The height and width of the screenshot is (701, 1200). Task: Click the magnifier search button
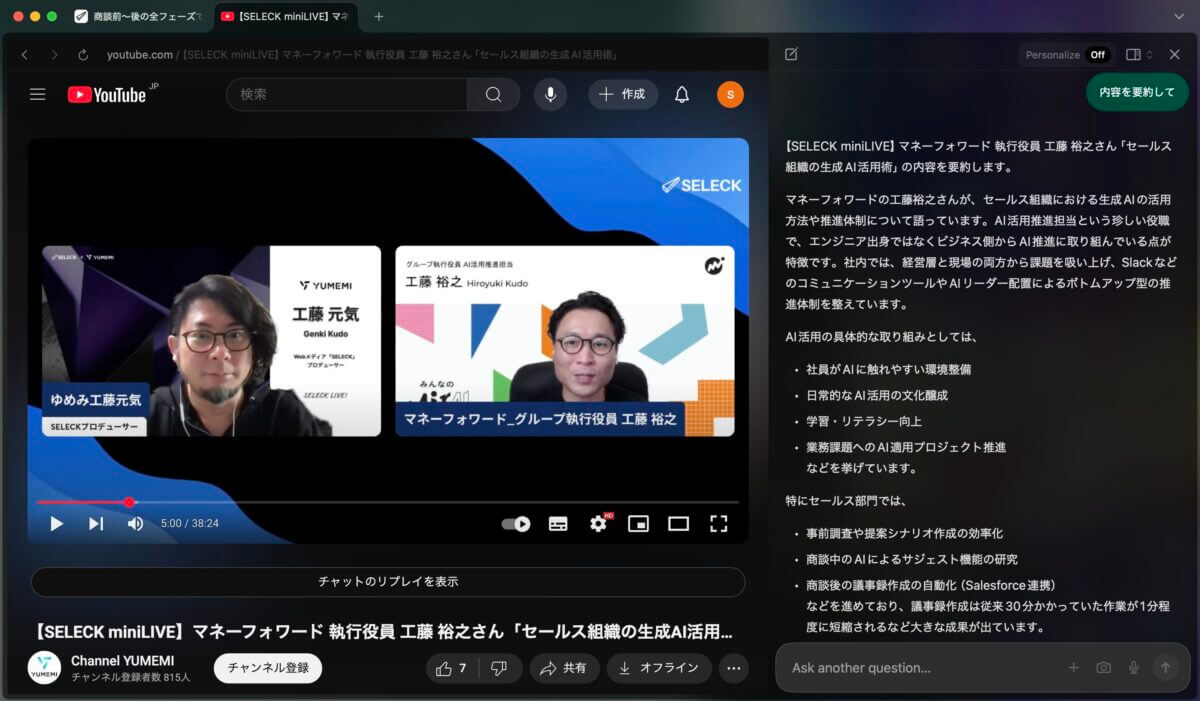493,94
